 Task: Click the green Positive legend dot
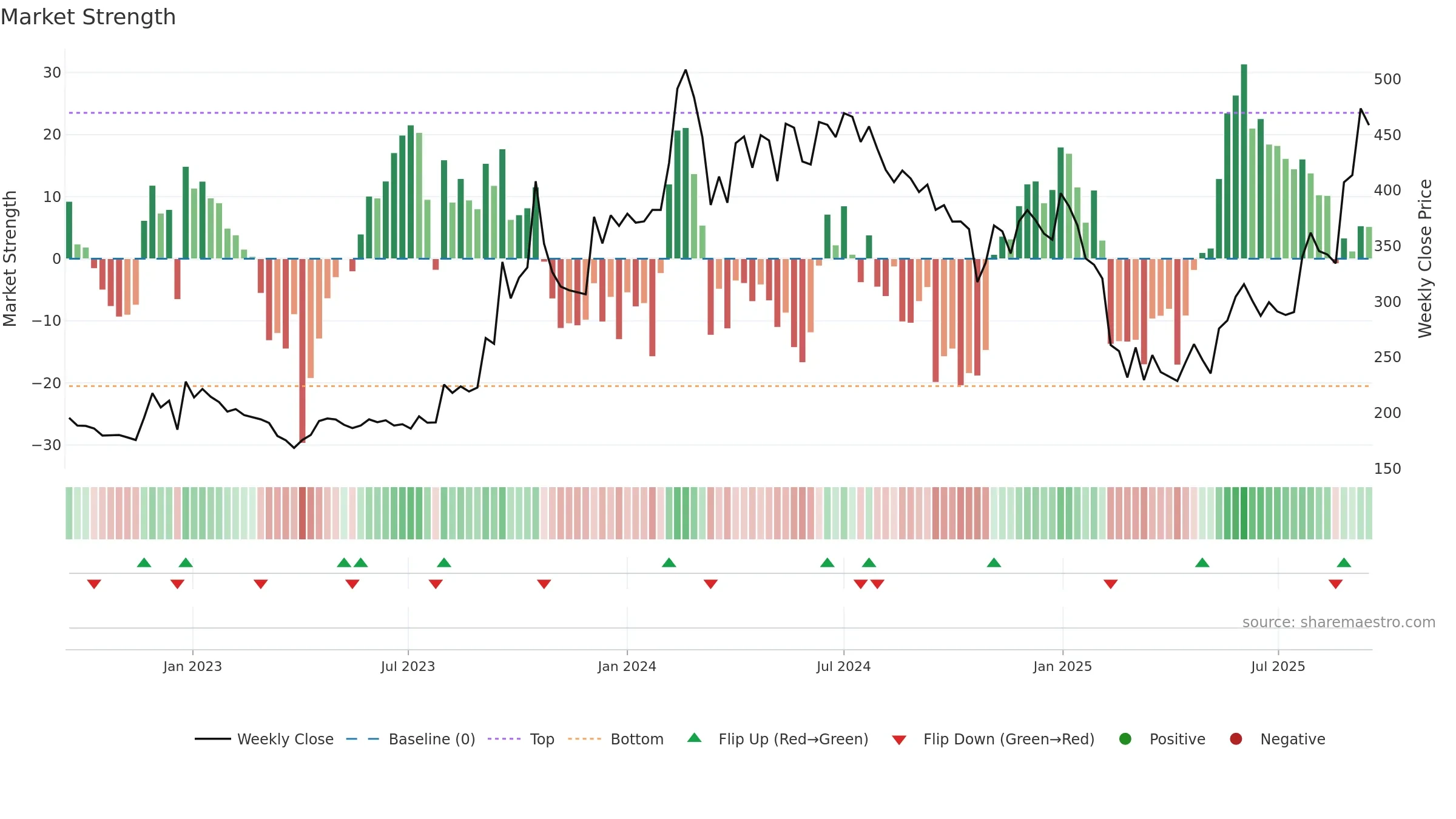[1125, 739]
